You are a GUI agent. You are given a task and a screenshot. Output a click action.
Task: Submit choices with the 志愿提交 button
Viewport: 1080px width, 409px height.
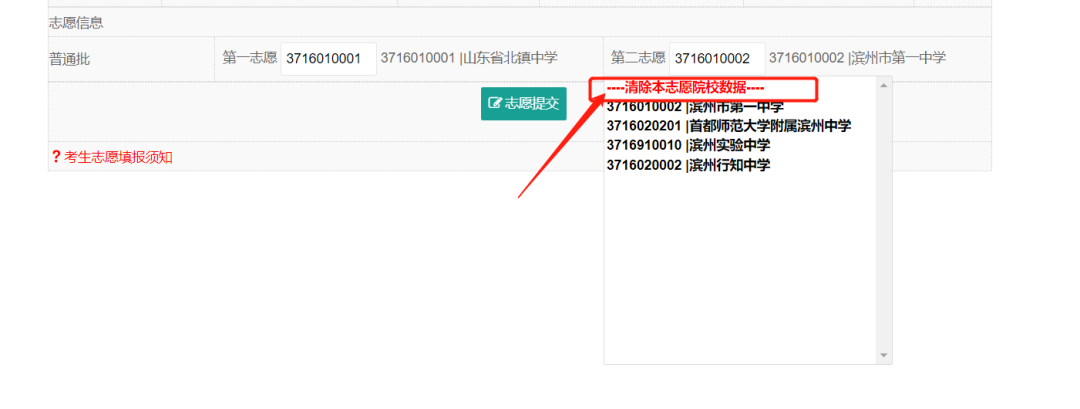[523, 103]
